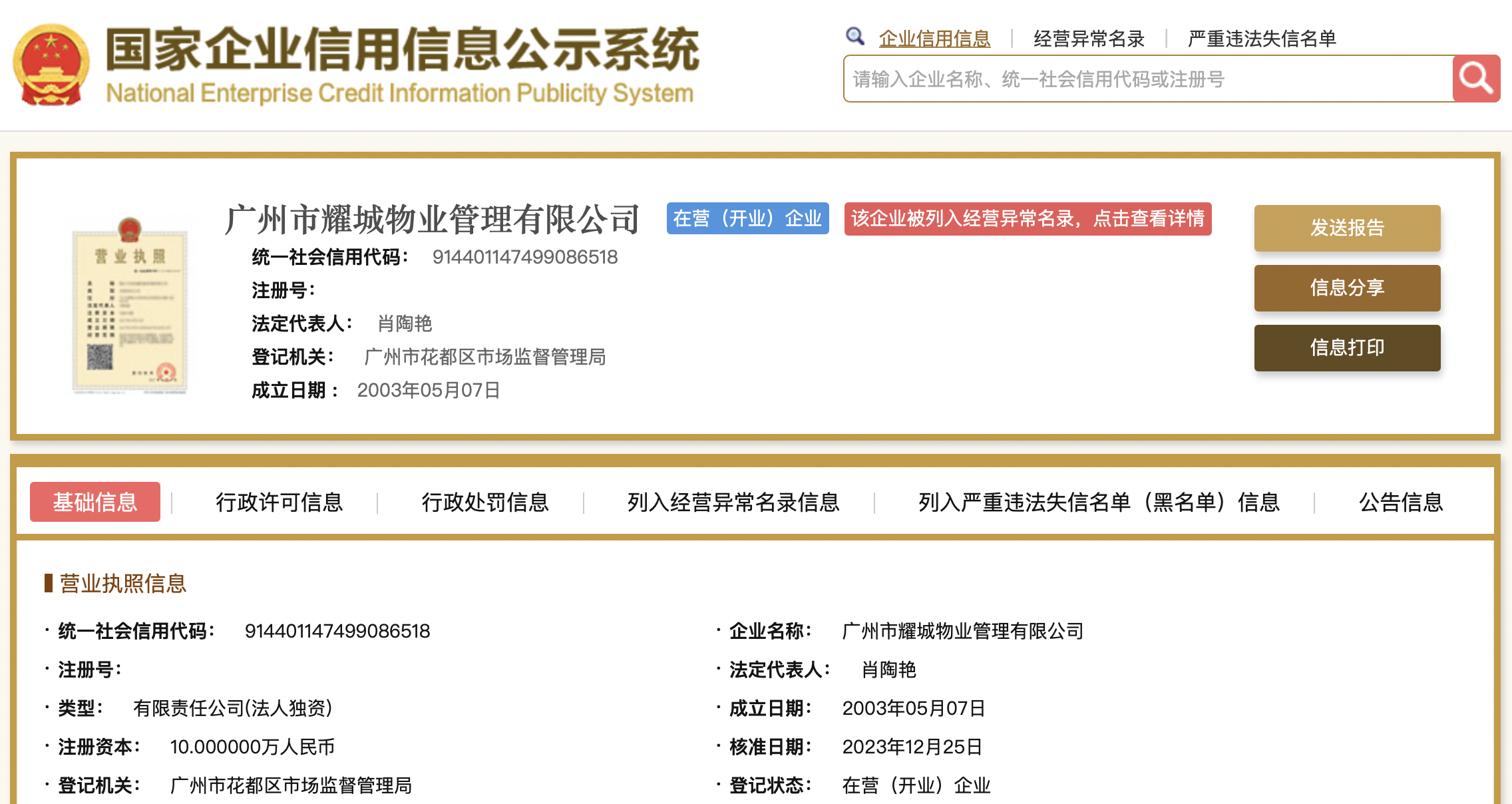Image resolution: width=1512 pixels, height=804 pixels.
Task: Select the 企业信用信息 search category
Action: [934, 39]
